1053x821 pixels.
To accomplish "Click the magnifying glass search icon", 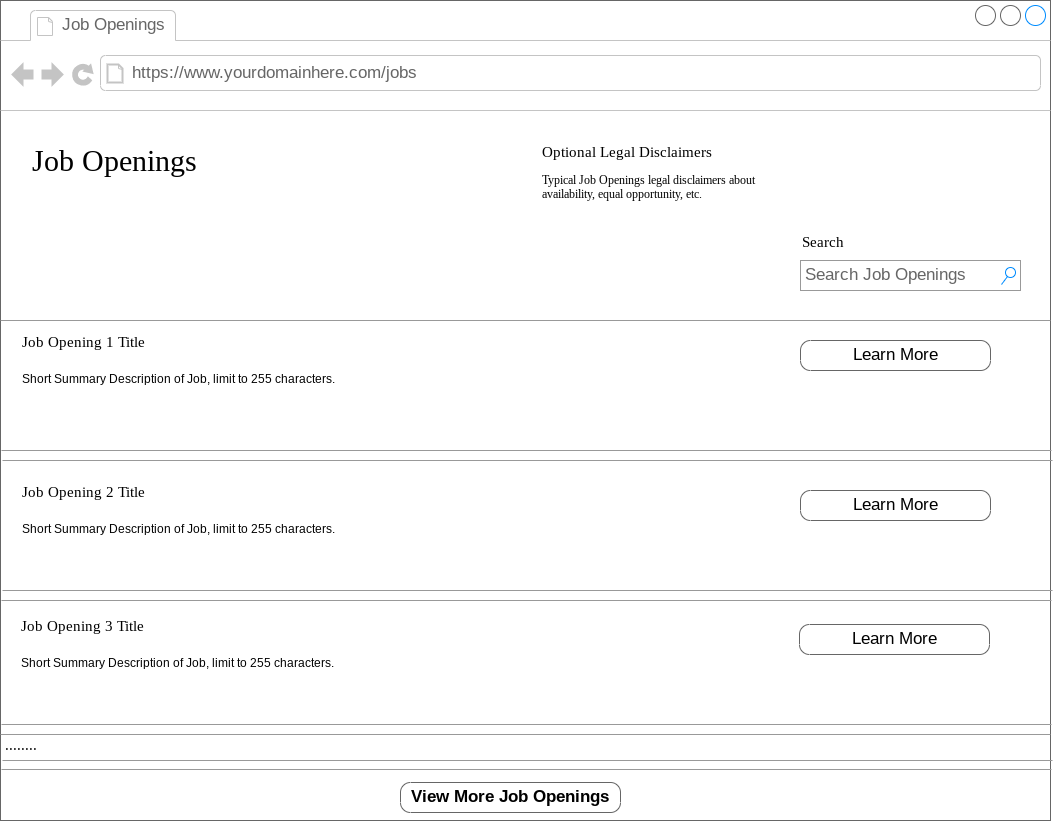I will [1008, 275].
